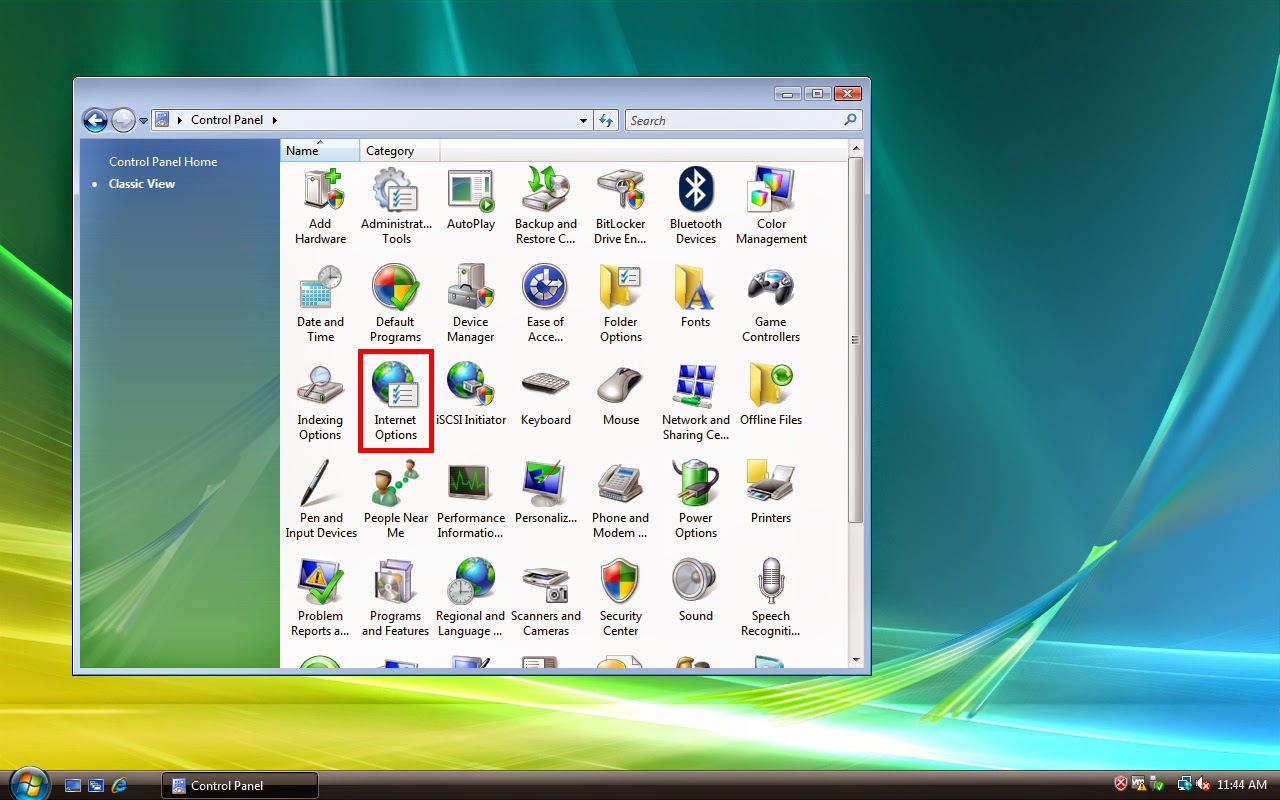Click the scrollbar down arrow
Image resolution: width=1280 pixels, height=800 pixels.
[855, 660]
